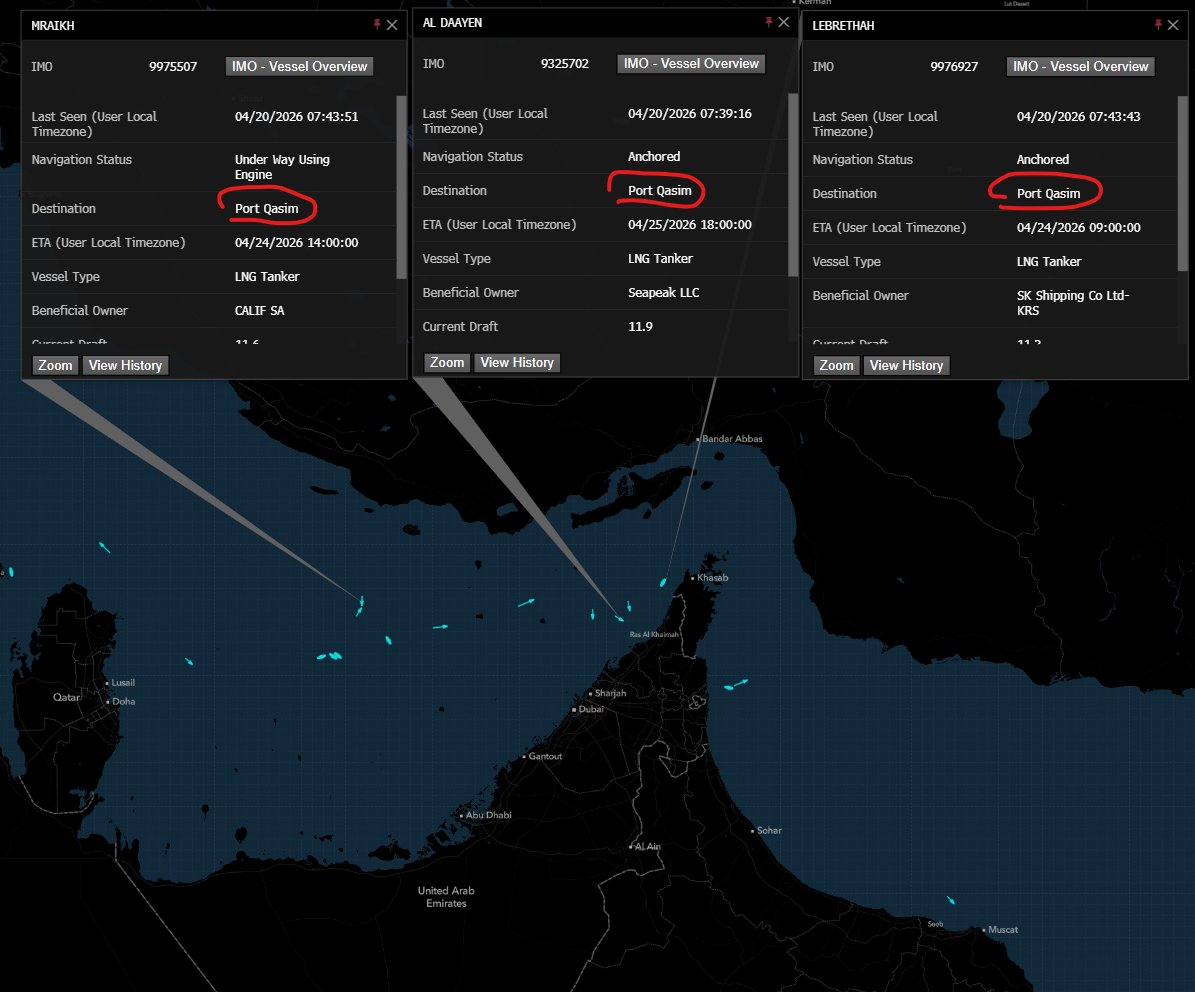Select the vessel marker near Muscat

click(951, 901)
